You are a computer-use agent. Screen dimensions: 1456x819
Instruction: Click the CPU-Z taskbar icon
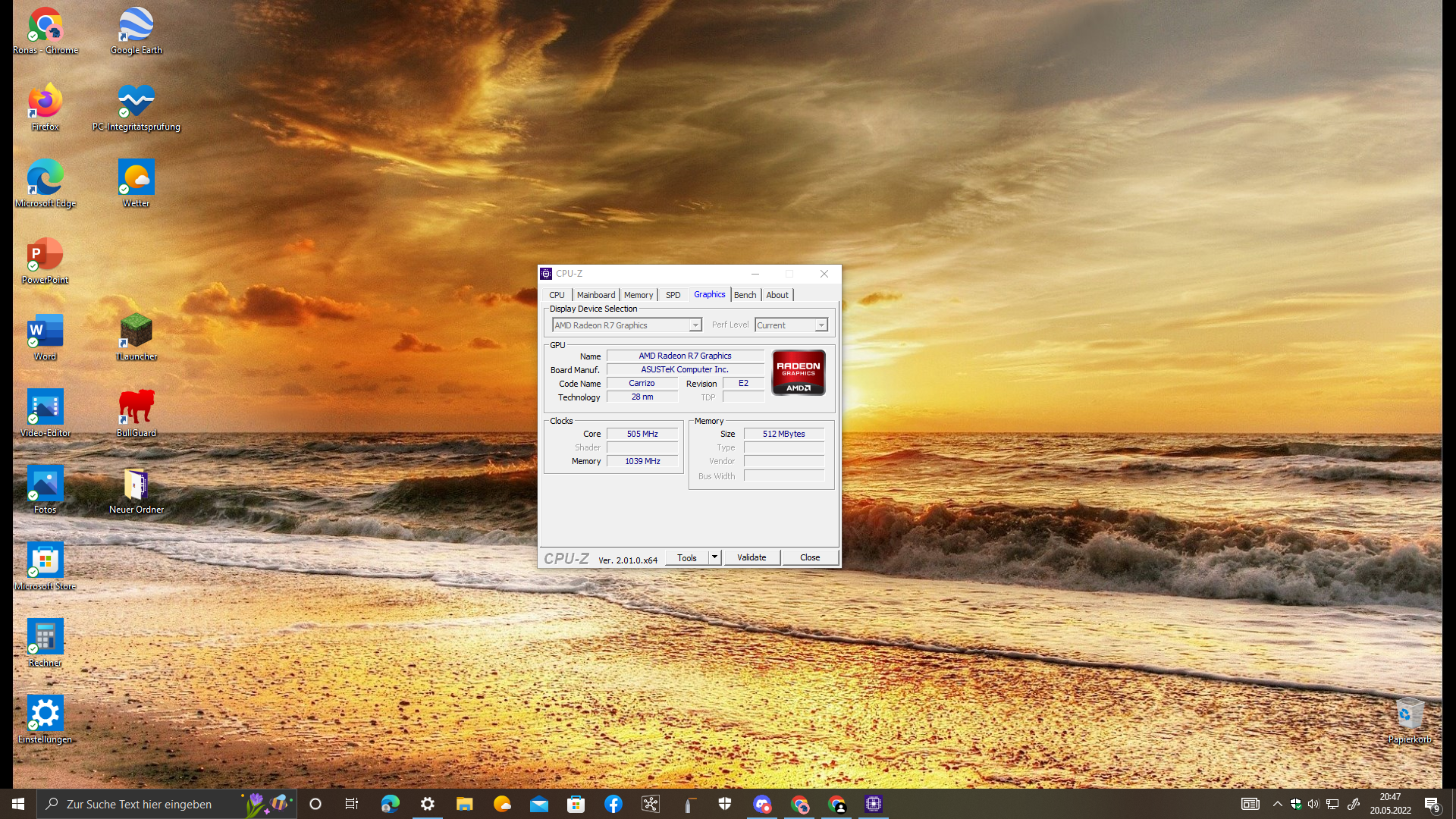tap(873, 804)
